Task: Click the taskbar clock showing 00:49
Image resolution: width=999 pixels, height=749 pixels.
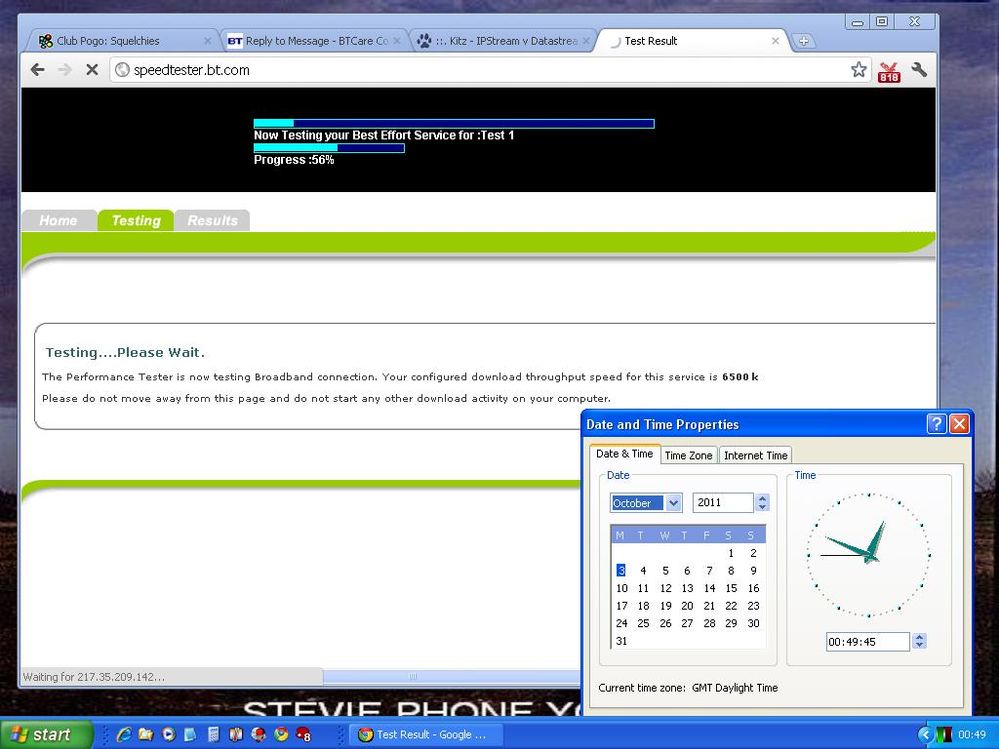Action: click(972, 734)
